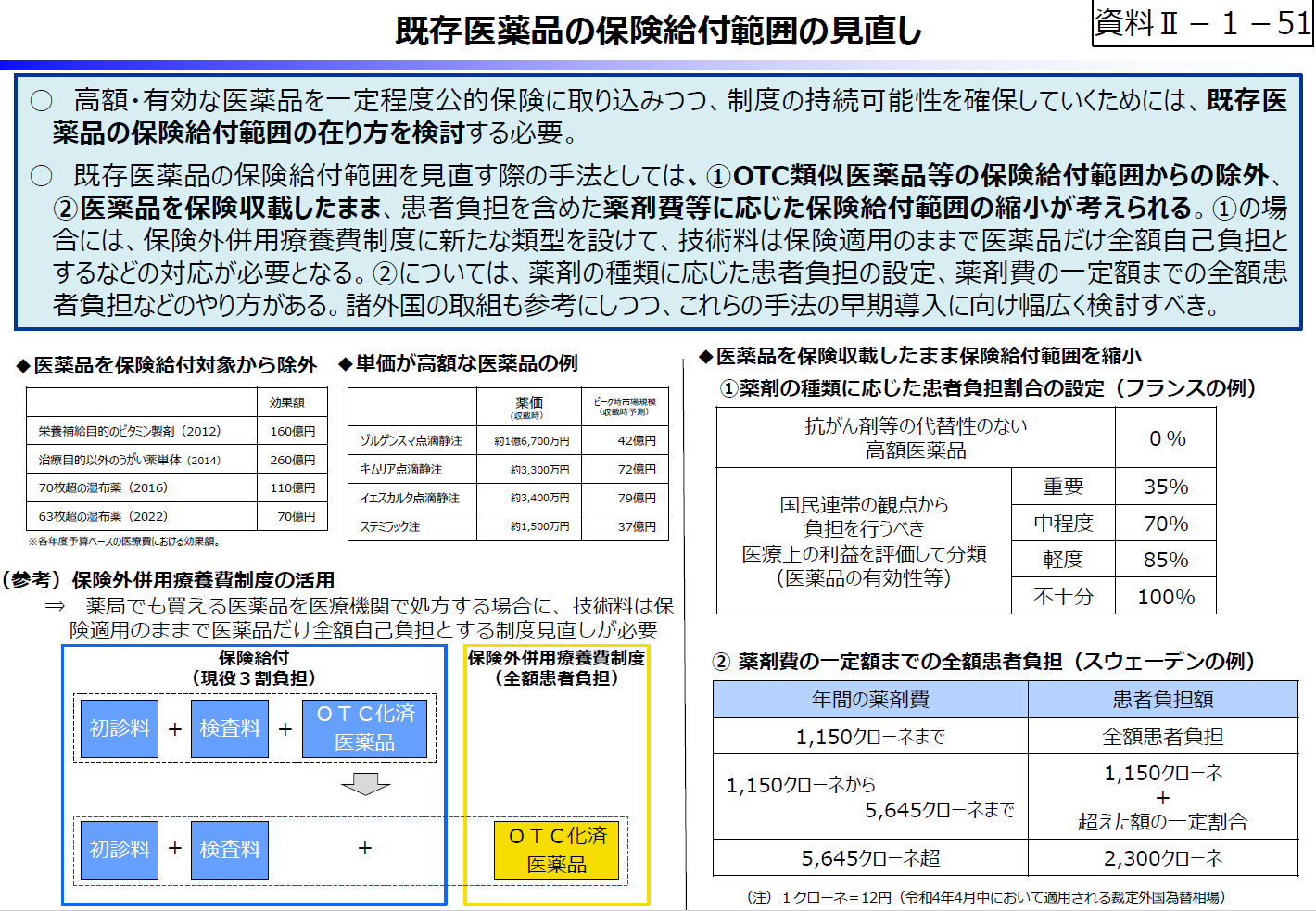Select the blue 初診料 box in upper row
Image resolution: width=1316 pixels, height=911 pixels.
click(119, 728)
